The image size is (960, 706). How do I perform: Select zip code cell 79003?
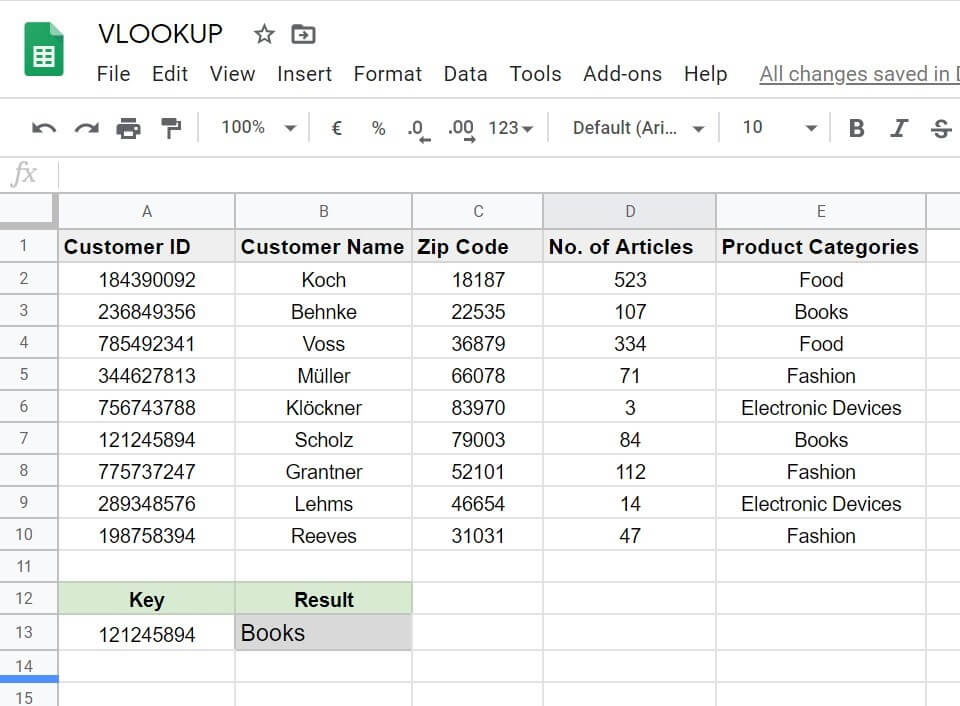478,440
